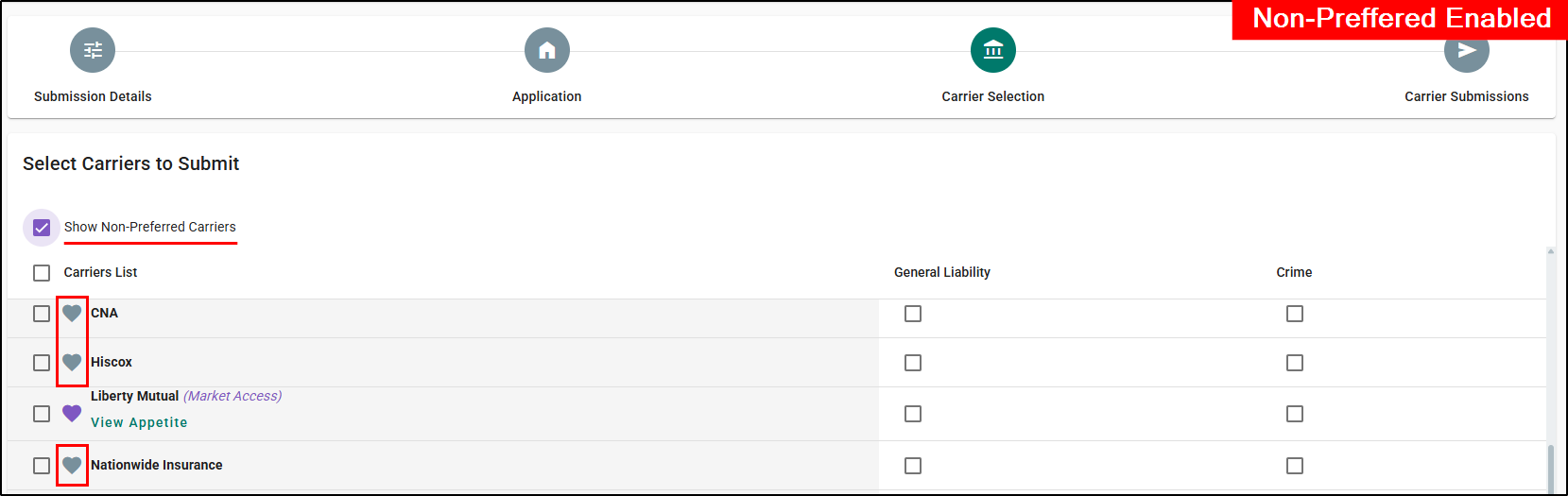Uncheck Show Non-Preferred Carriers checkbox
This screenshot has height=496, width=1568.
(x=42, y=228)
